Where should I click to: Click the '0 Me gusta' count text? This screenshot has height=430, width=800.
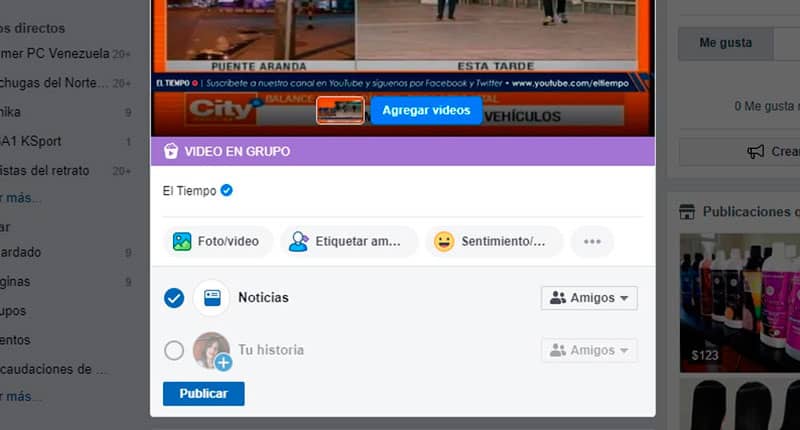pyautogui.click(x=766, y=106)
